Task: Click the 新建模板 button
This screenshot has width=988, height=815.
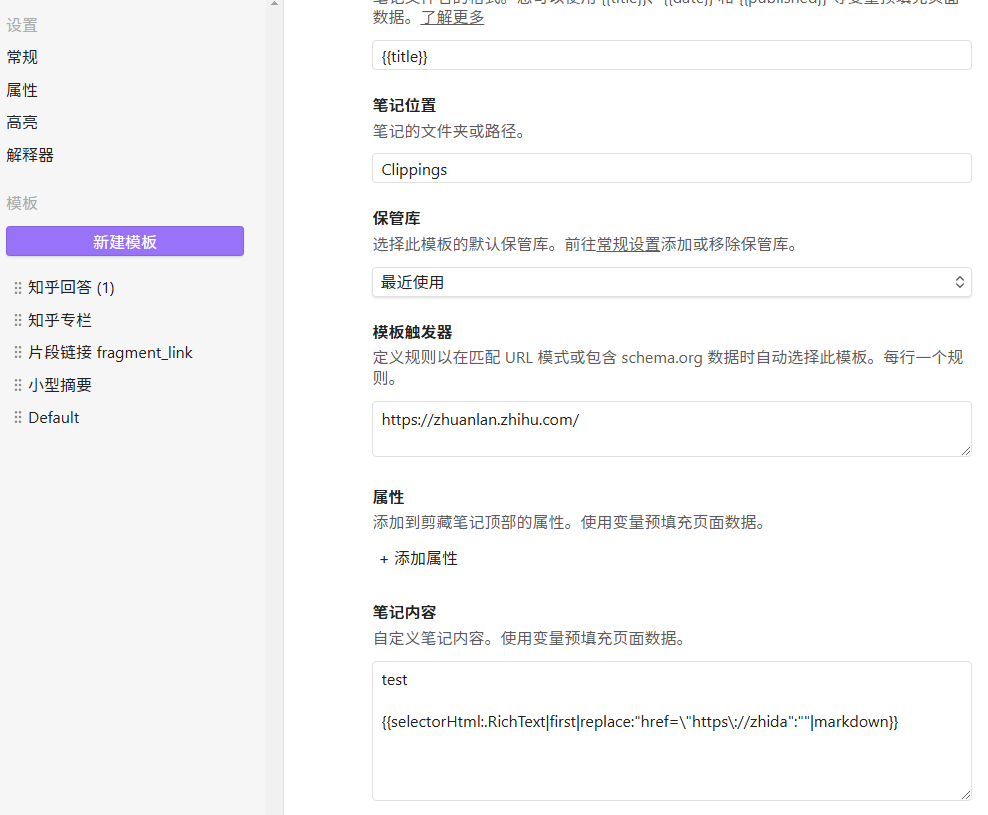Action: click(x=125, y=241)
